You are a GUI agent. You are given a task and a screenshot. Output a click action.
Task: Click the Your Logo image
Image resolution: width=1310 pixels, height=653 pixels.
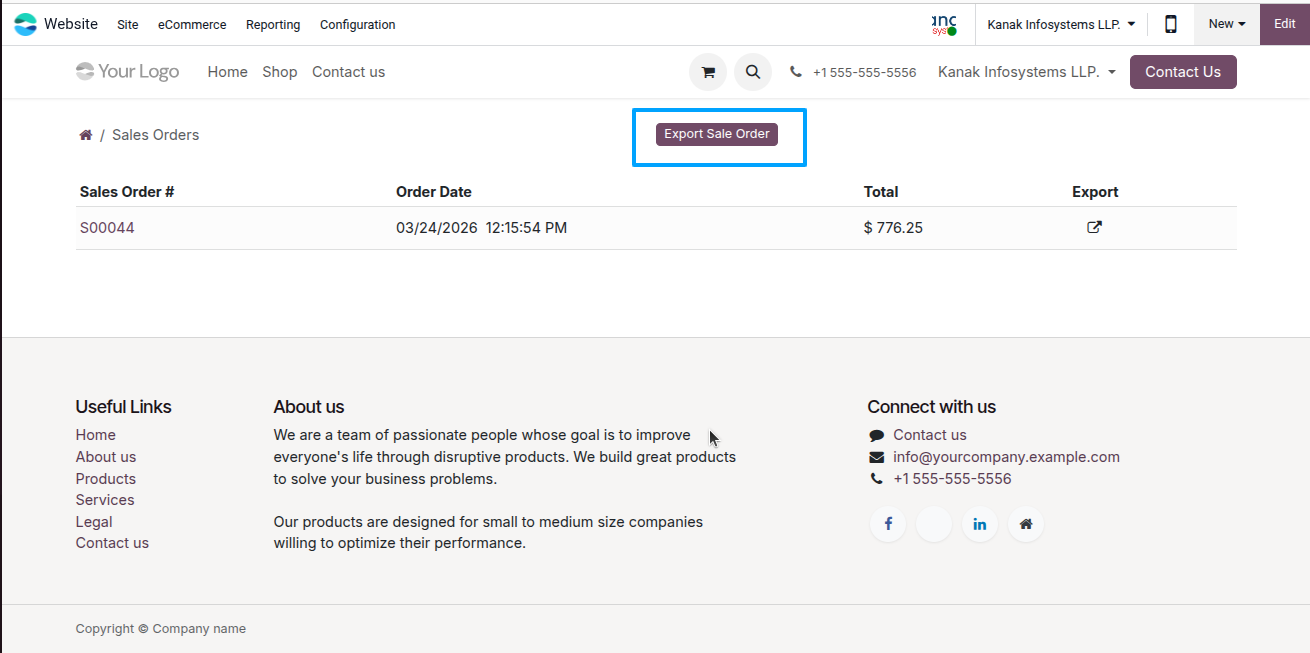pos(128,71)
